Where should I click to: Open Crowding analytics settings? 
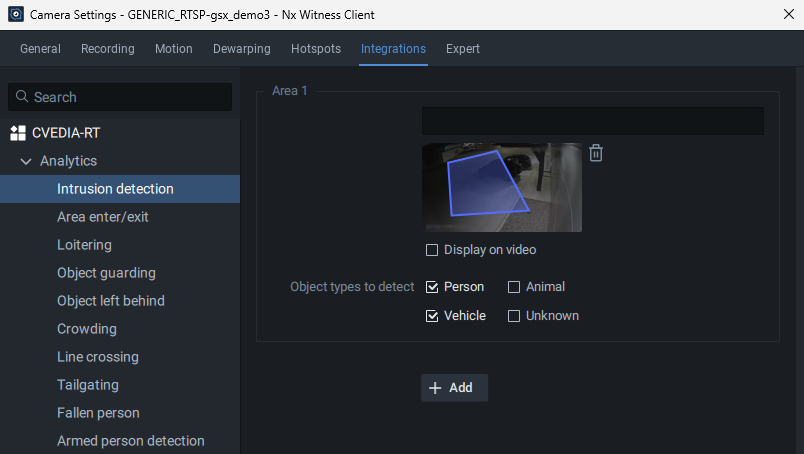[x=120, y=329]
